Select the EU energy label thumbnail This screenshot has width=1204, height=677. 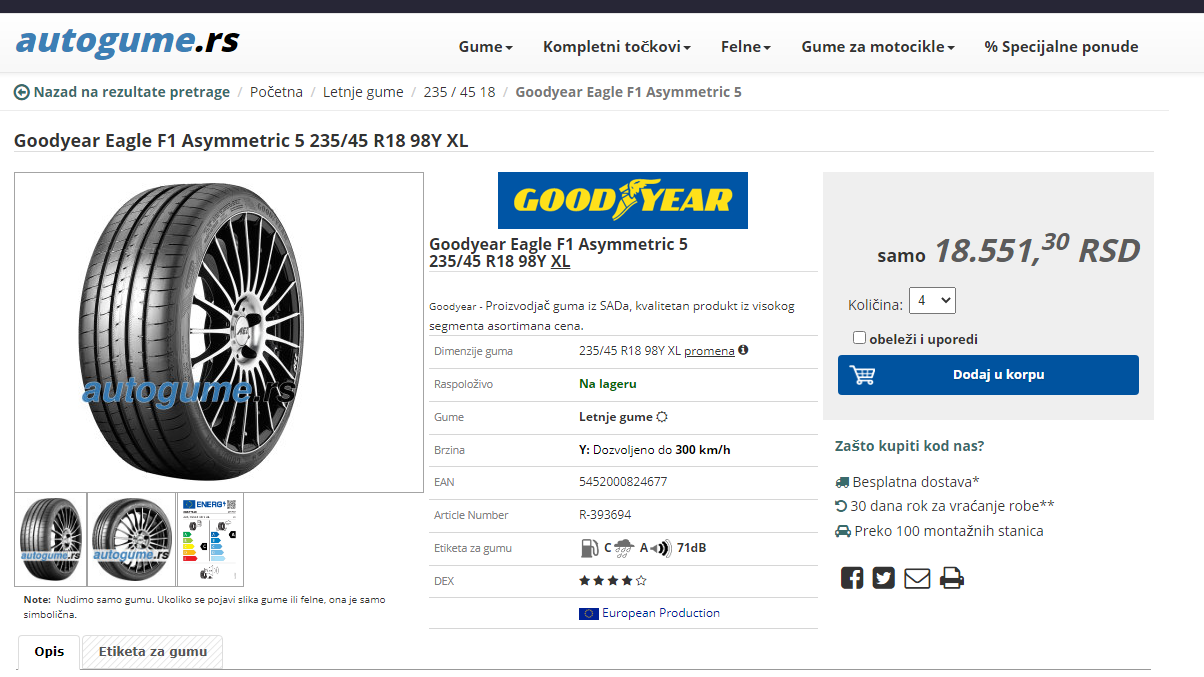[x=210, y=539]
